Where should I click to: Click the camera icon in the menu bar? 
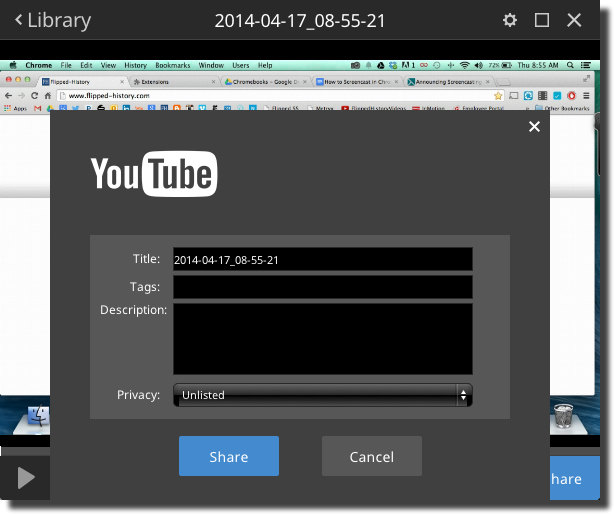tap(355, 65)
